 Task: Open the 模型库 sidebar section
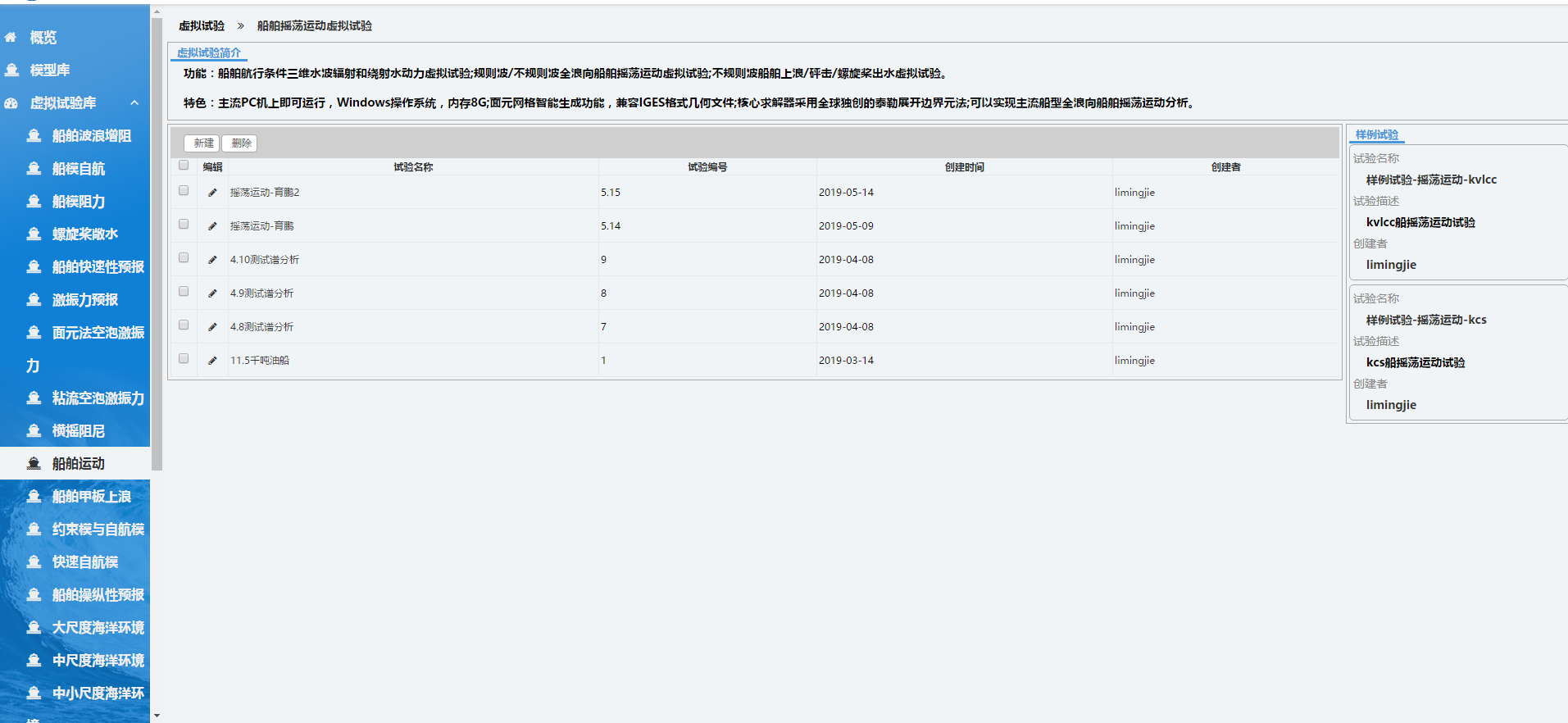click(x=49, y=70)
